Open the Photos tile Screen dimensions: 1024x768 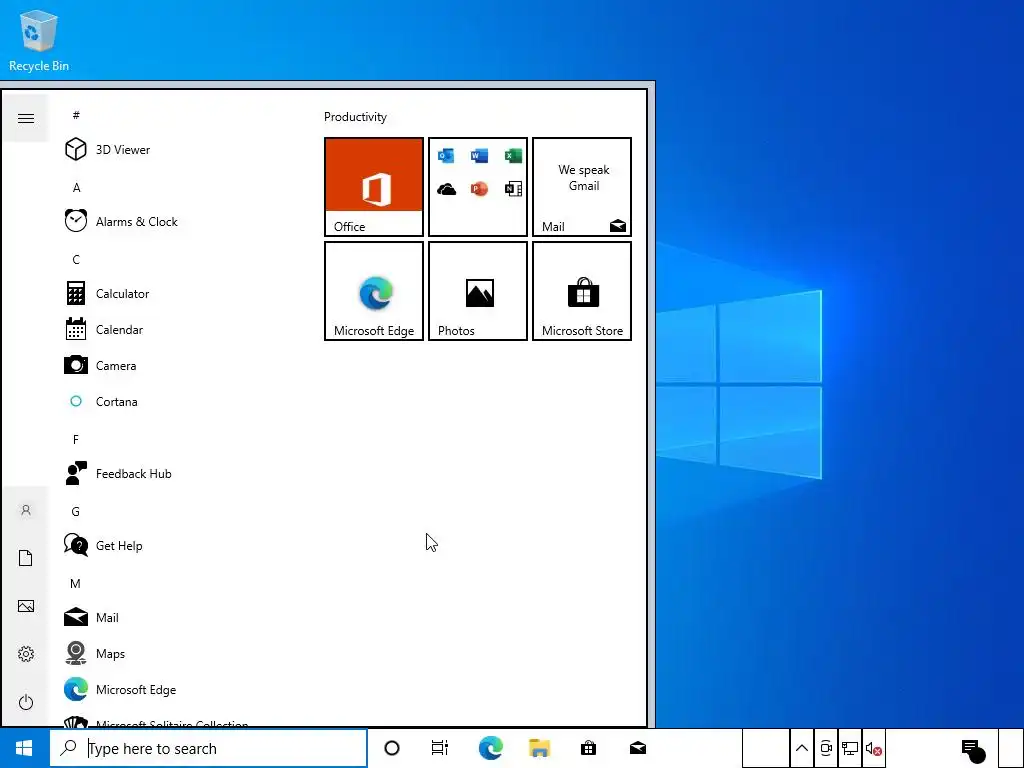477,291
